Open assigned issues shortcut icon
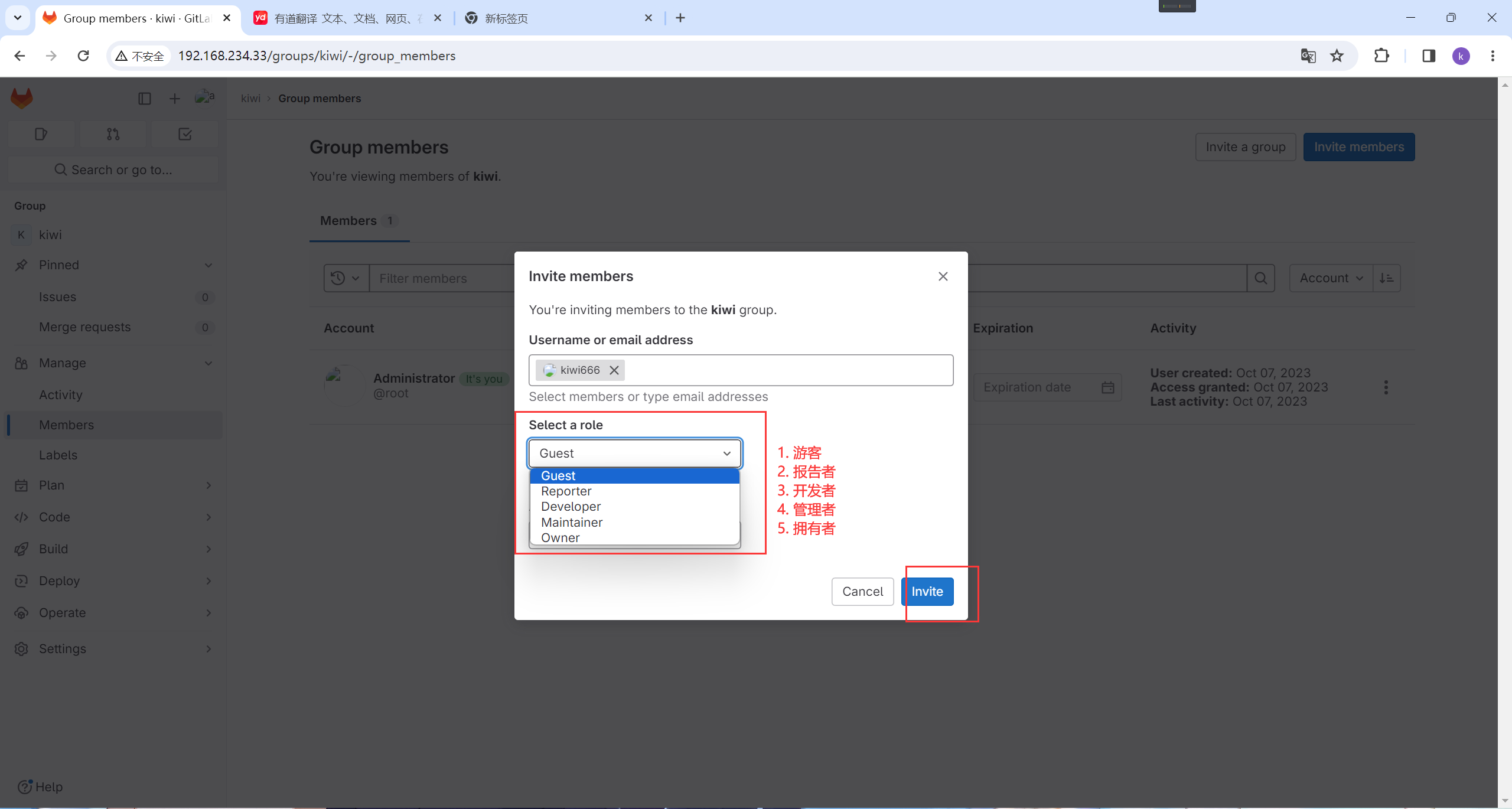1512x809 pixels. pos(41,134)
